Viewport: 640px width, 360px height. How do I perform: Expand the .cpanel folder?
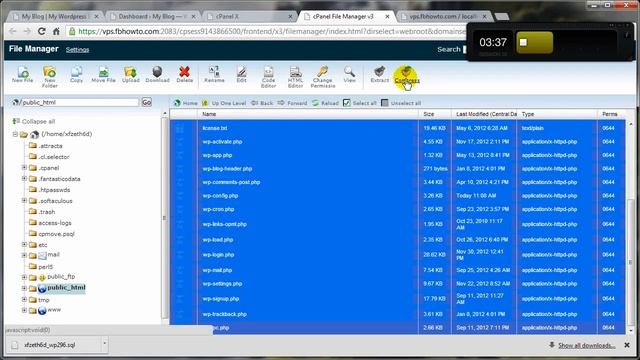coord(24,167)
